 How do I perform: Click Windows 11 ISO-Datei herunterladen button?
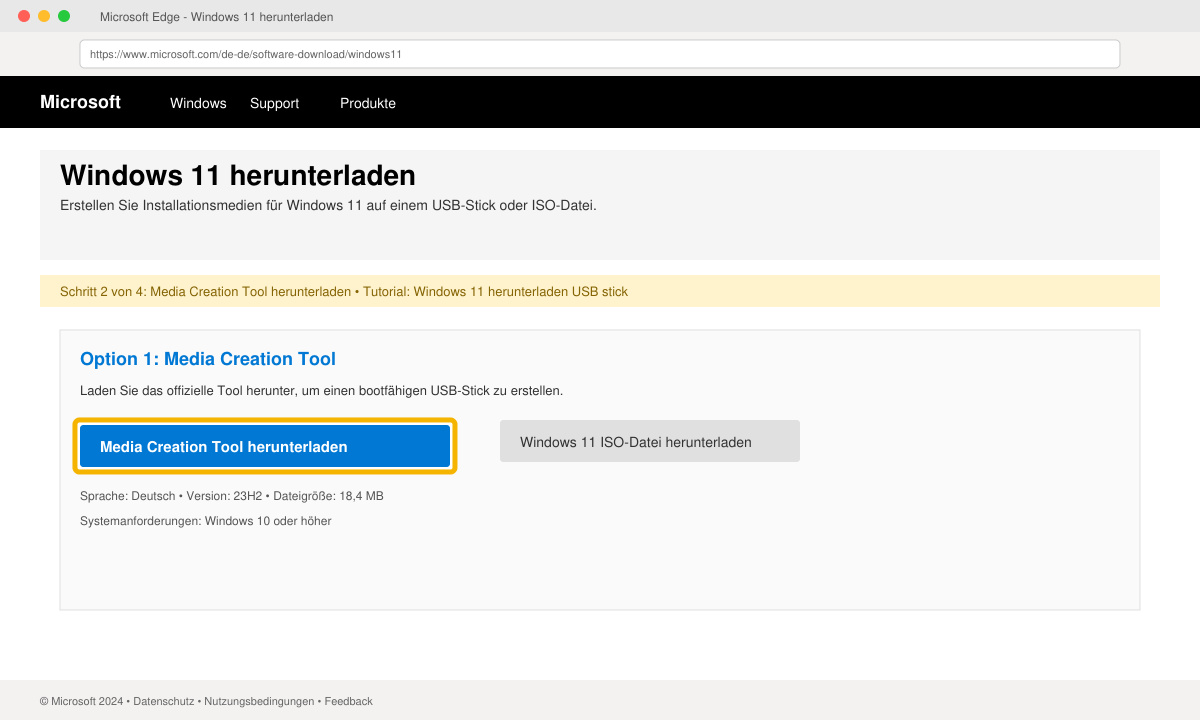650,441
